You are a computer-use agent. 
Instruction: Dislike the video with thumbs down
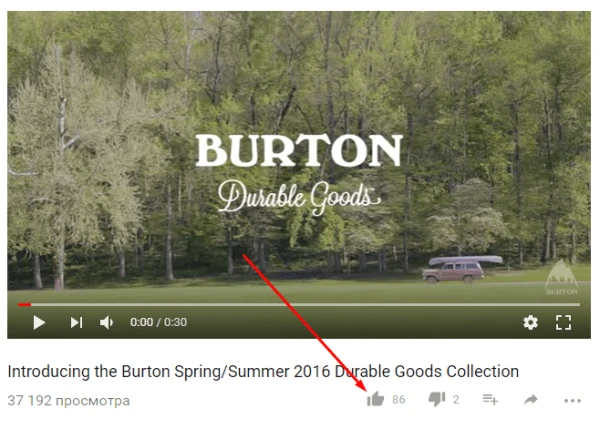click(437, 399)
